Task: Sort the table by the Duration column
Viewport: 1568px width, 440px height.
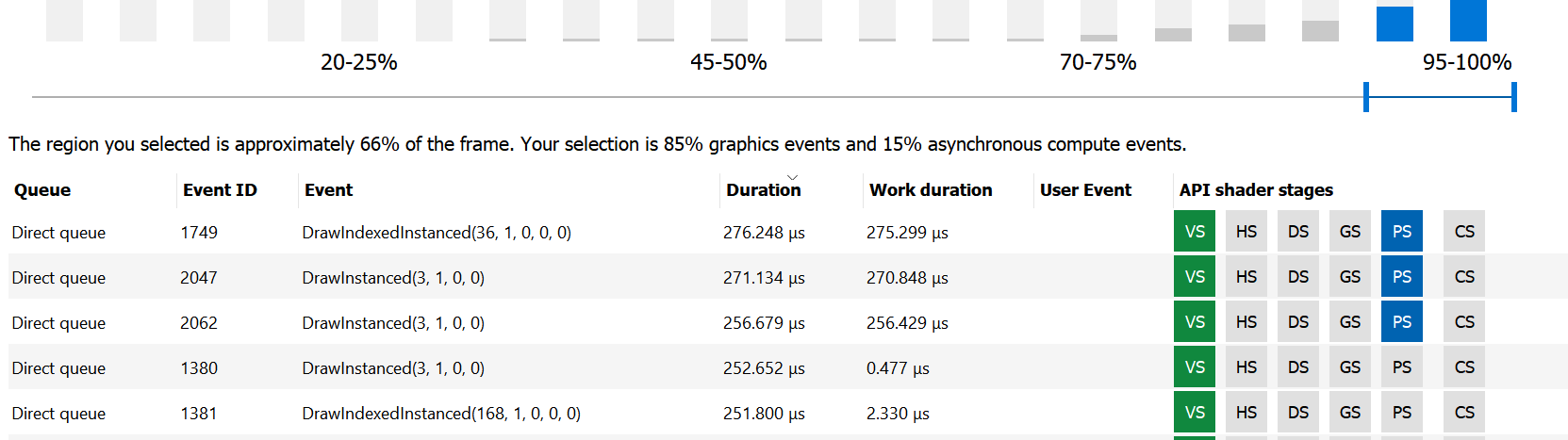Action: coord(763,190)
